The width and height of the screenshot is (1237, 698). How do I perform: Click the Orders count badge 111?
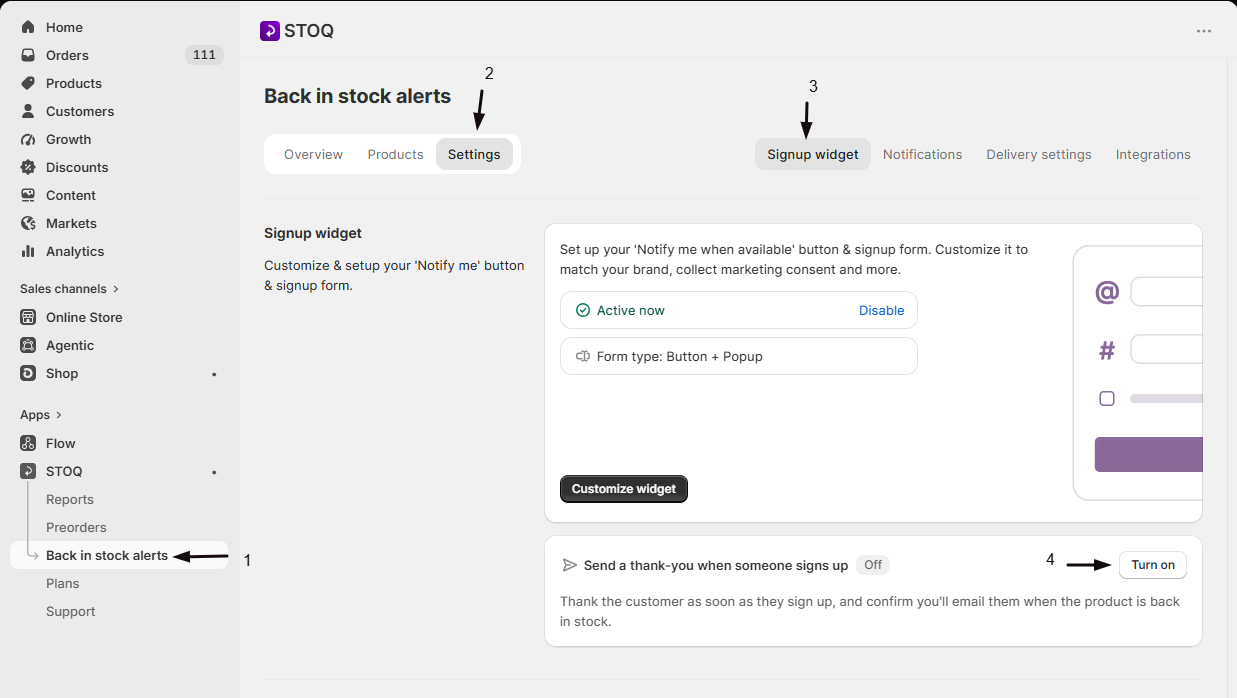pos(204,55)
